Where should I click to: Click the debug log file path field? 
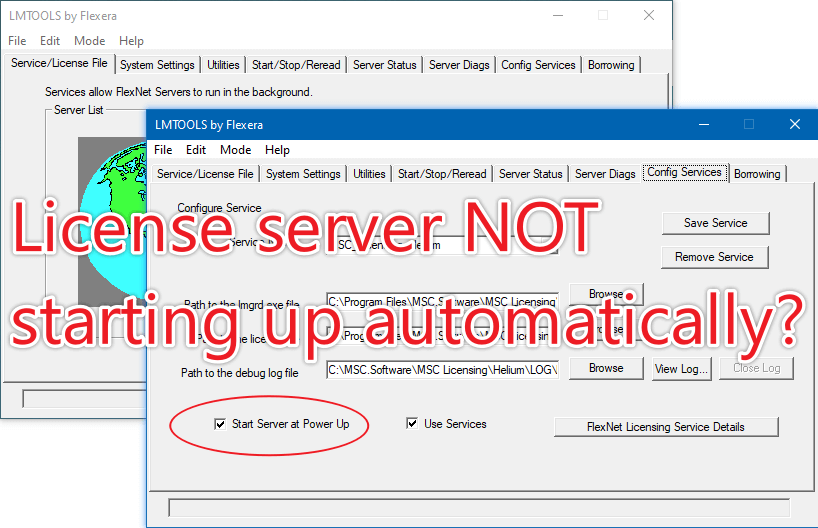(x=441, y=369)
